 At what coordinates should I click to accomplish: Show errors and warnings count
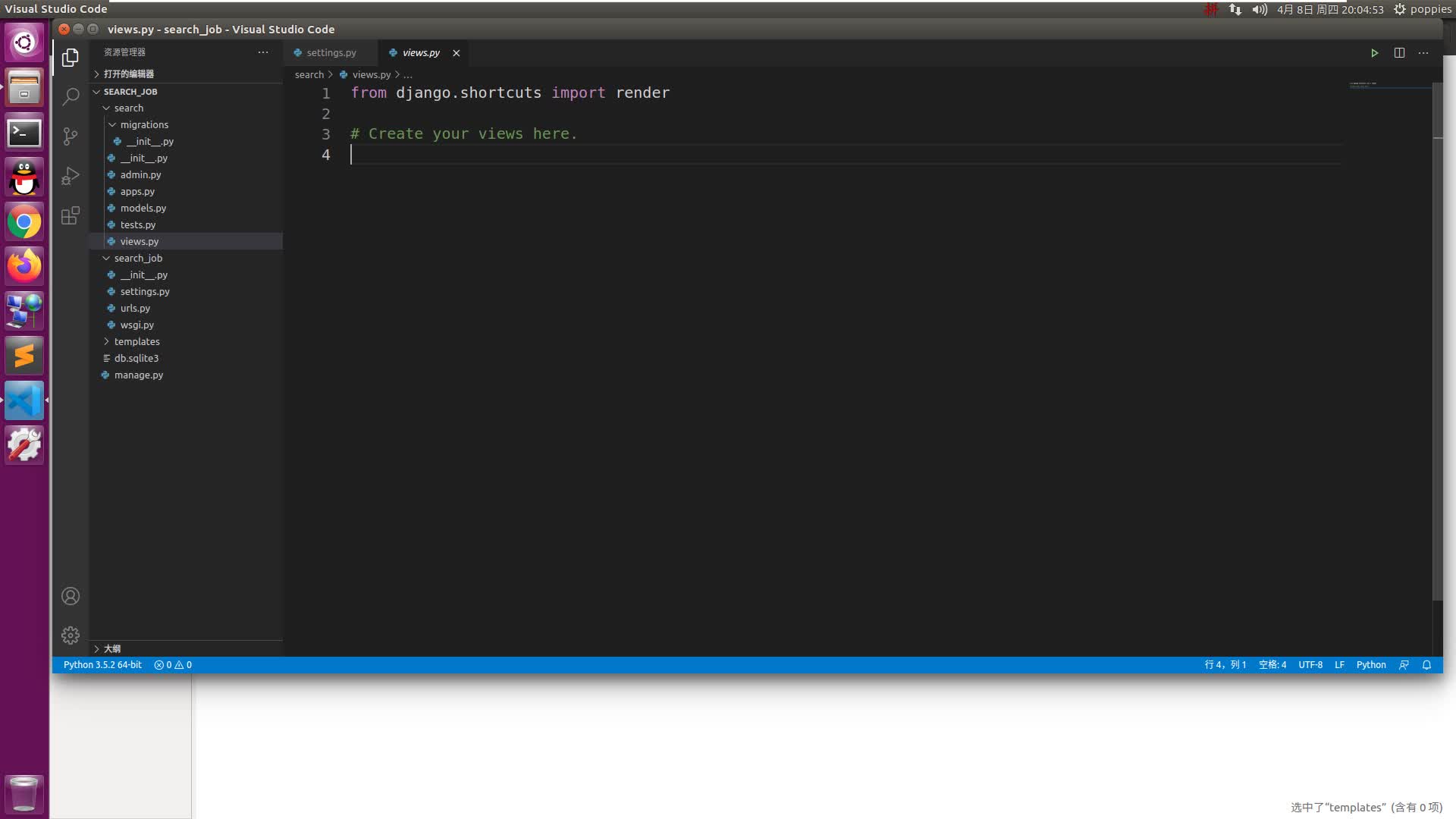173,665
